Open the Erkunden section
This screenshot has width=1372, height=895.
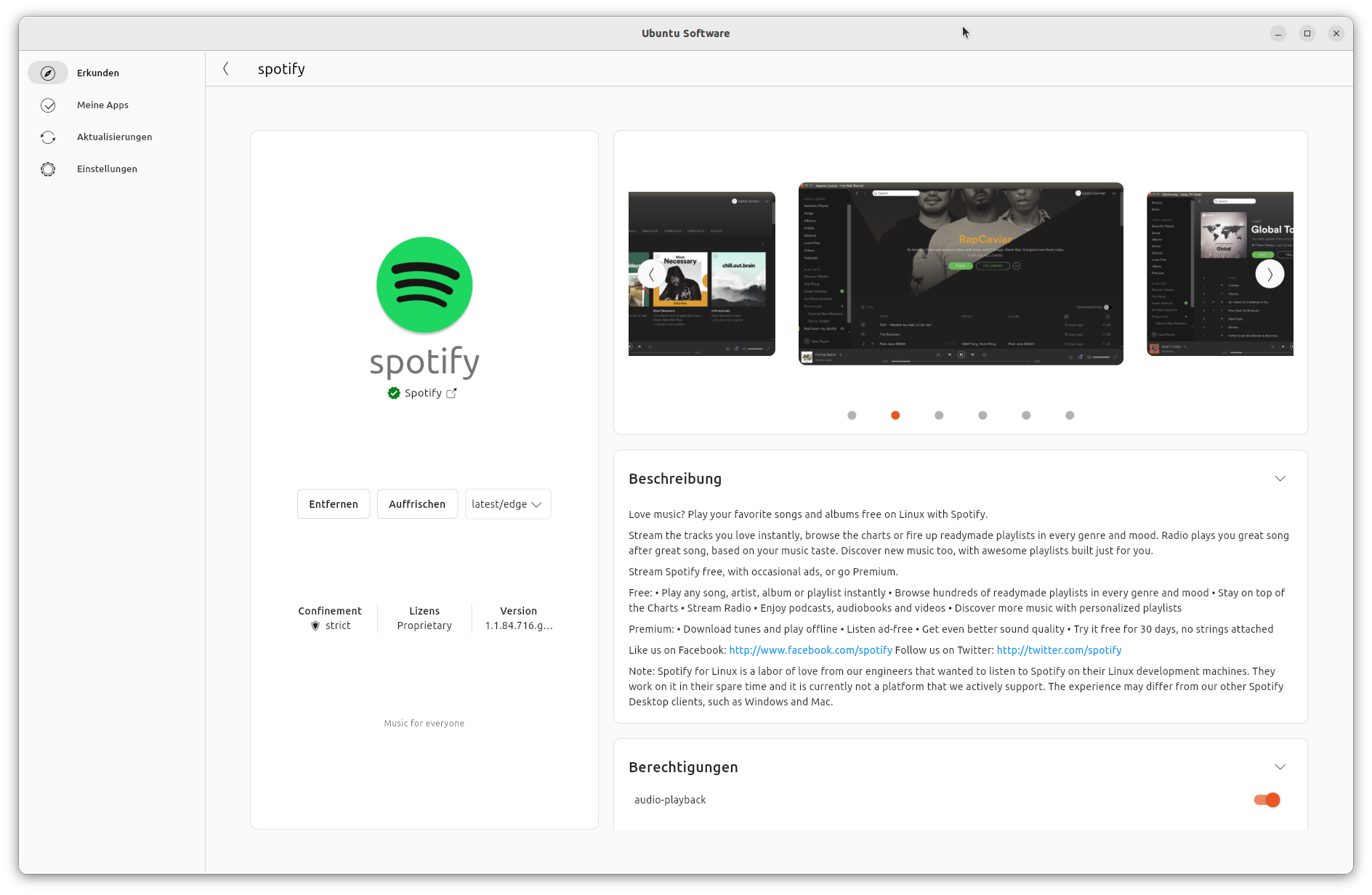click(x=112, y=73)
